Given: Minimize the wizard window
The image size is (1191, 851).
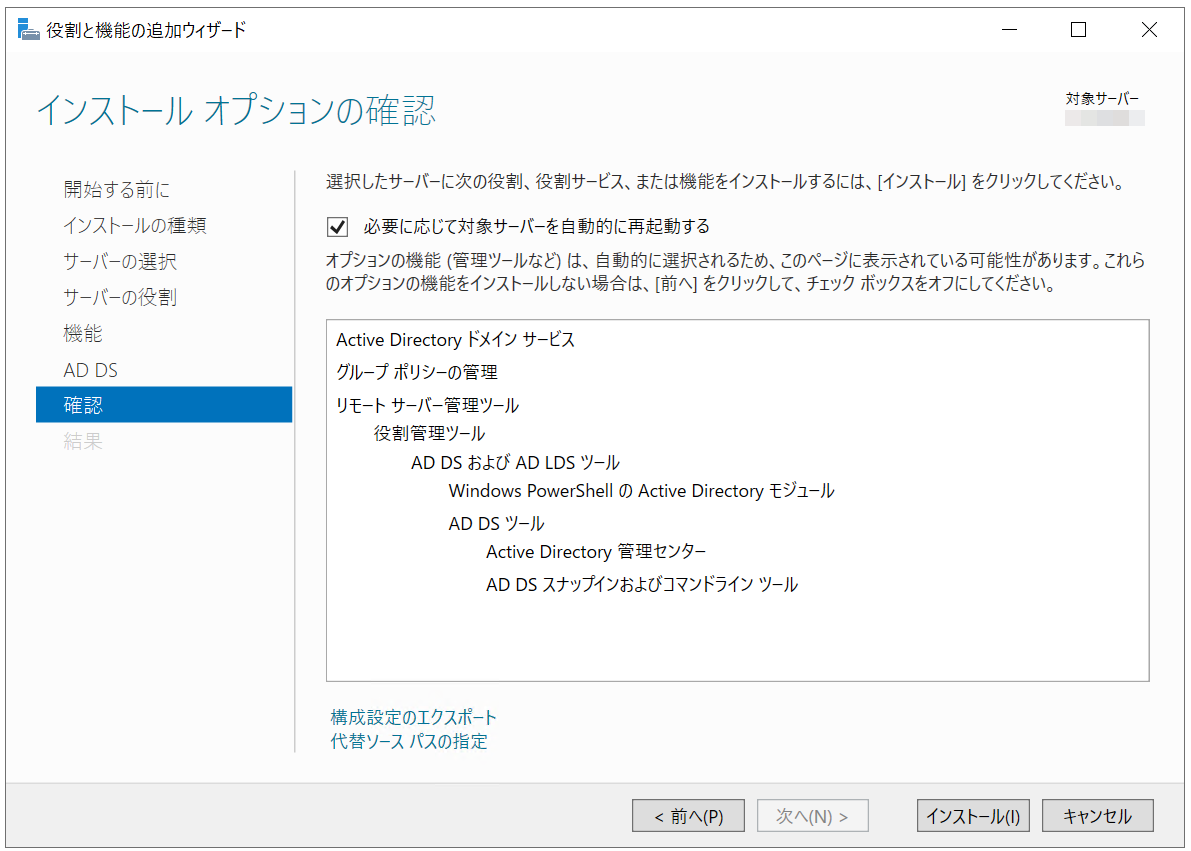Looking at the screenshot, I should pos(1009,30).
